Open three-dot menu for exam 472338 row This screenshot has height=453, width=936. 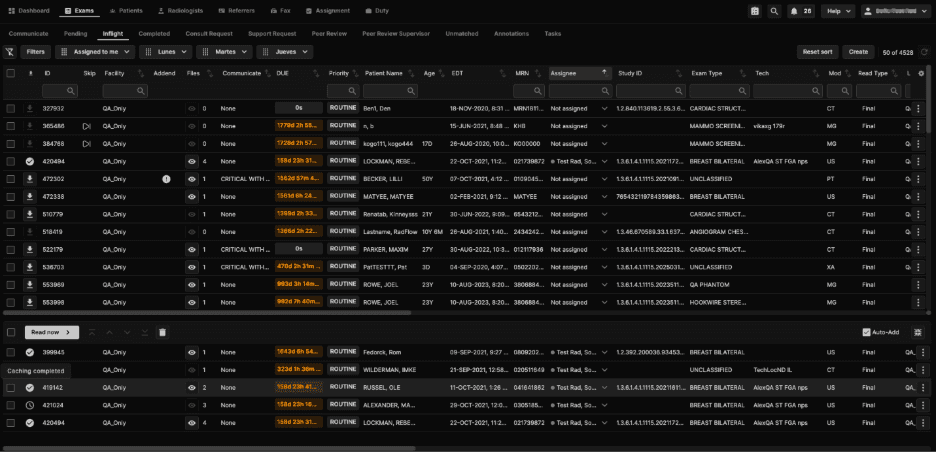[919, 196]
